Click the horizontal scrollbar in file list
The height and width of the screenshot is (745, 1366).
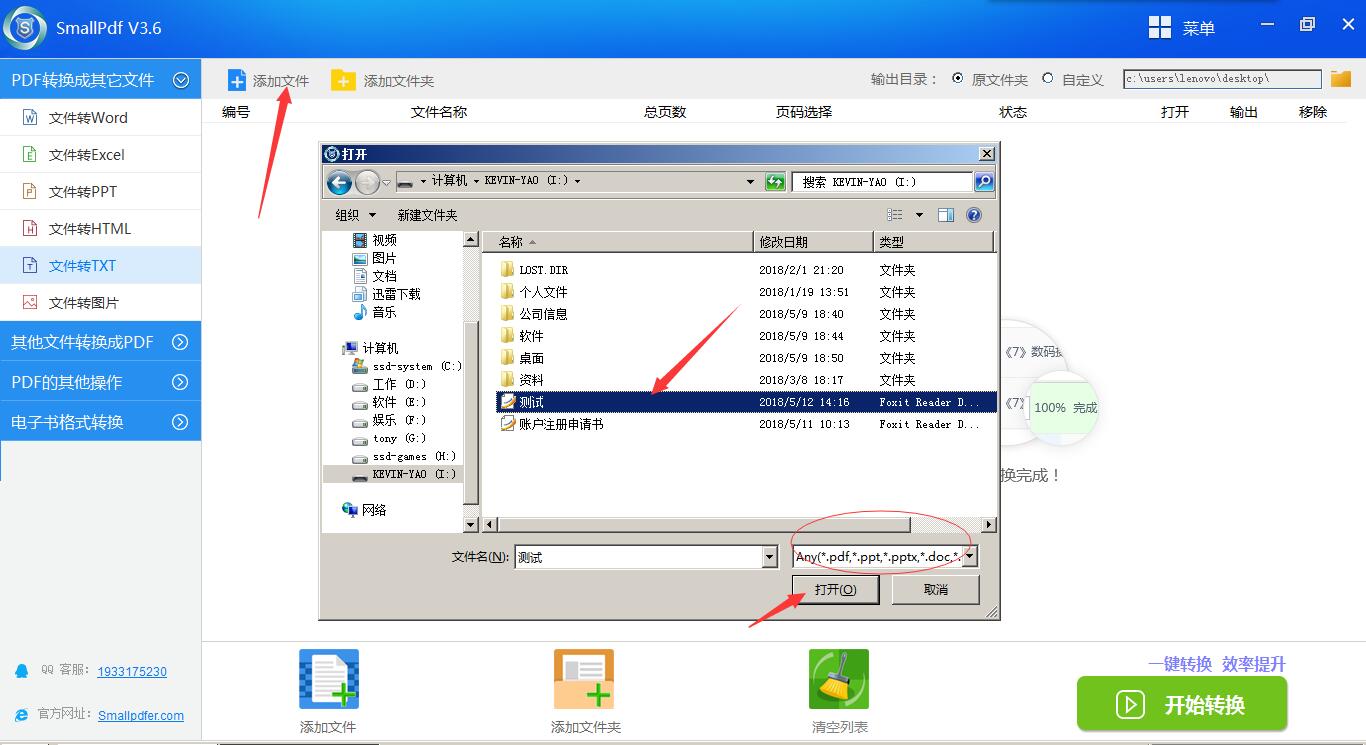pyautogui.click(x=705, y=524)
